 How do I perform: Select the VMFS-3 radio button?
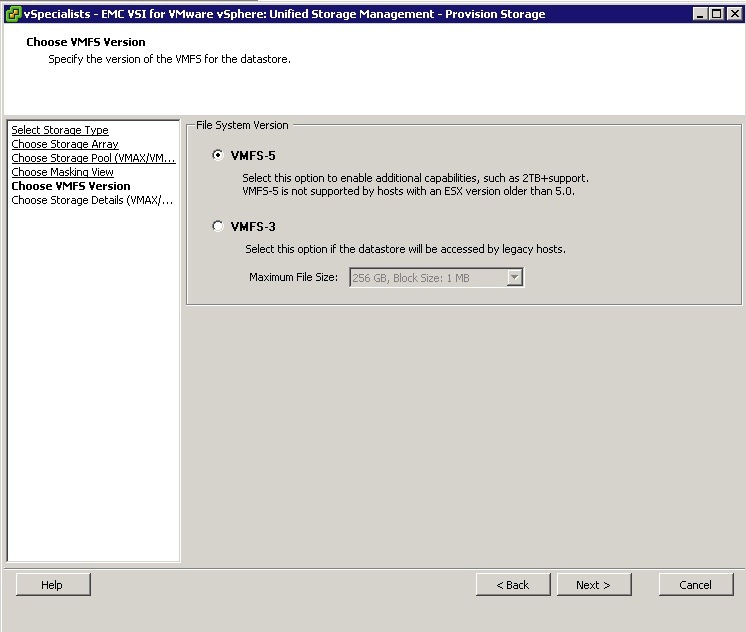click(218, 226)
